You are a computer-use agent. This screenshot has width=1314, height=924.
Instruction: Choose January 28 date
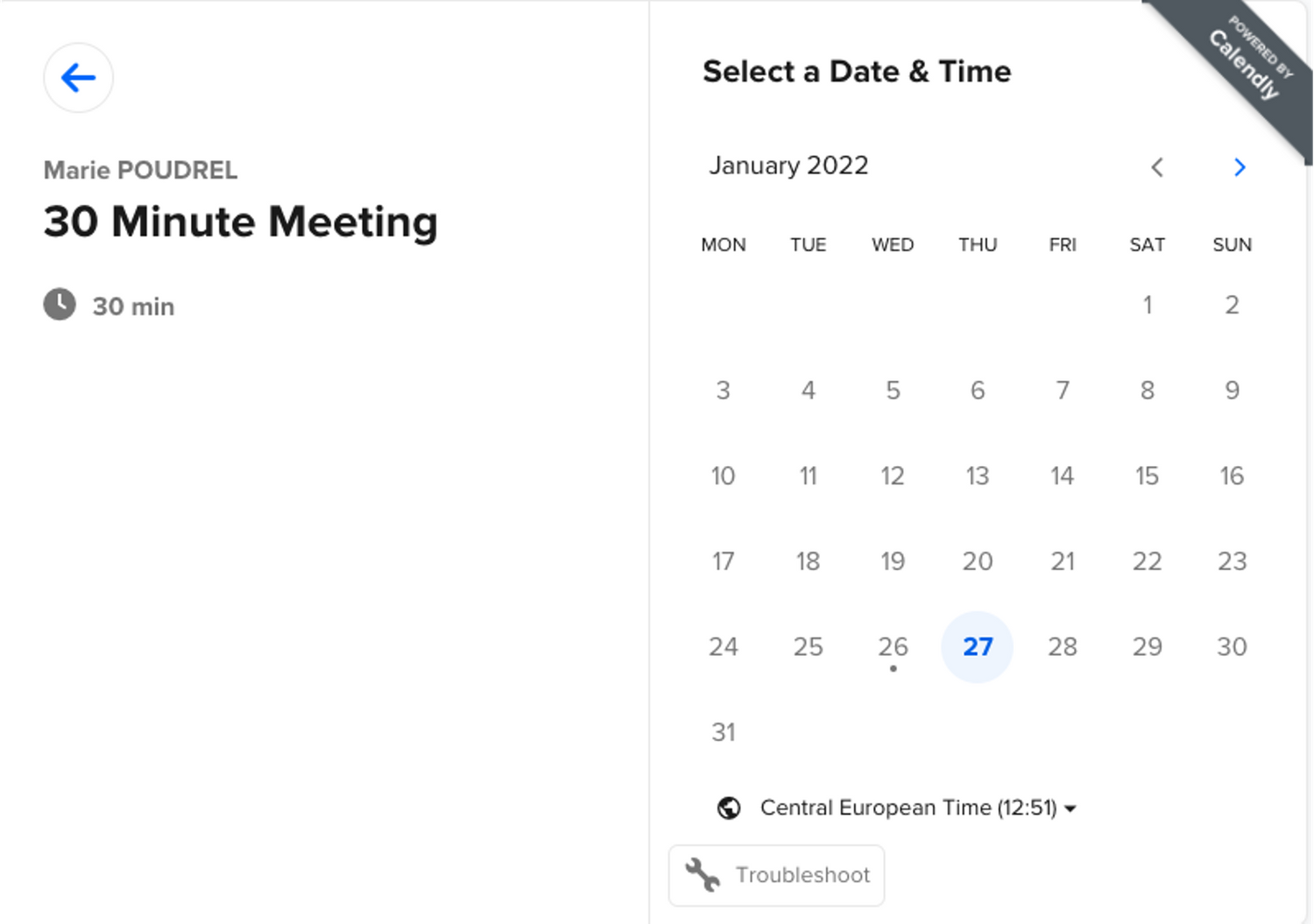(x=1062, y=647)
